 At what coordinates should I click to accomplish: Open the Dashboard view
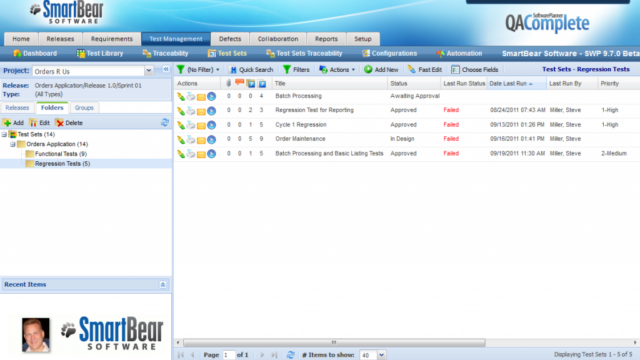35,53
